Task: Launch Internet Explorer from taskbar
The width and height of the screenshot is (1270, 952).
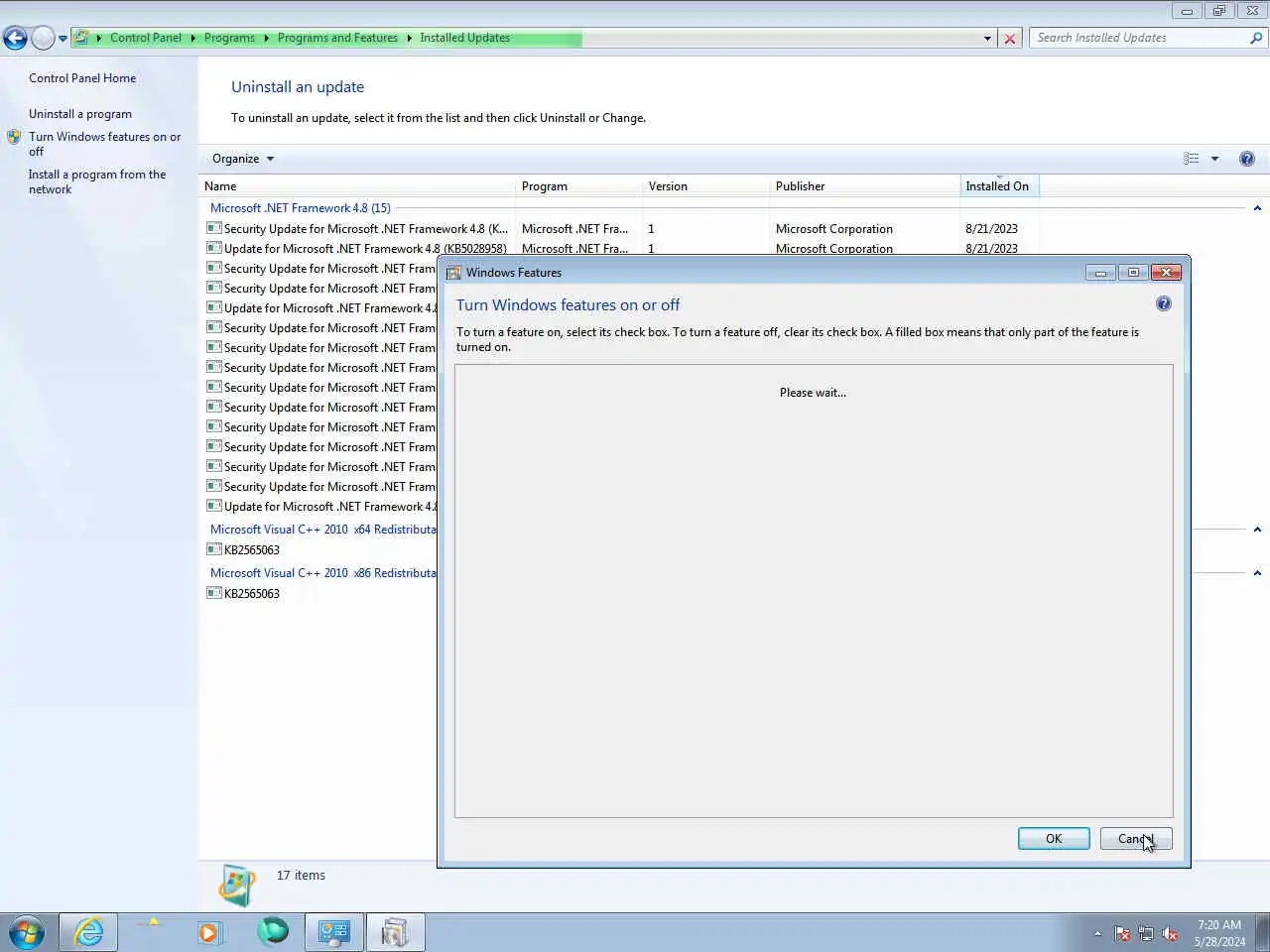Action: tap(88, 932)
